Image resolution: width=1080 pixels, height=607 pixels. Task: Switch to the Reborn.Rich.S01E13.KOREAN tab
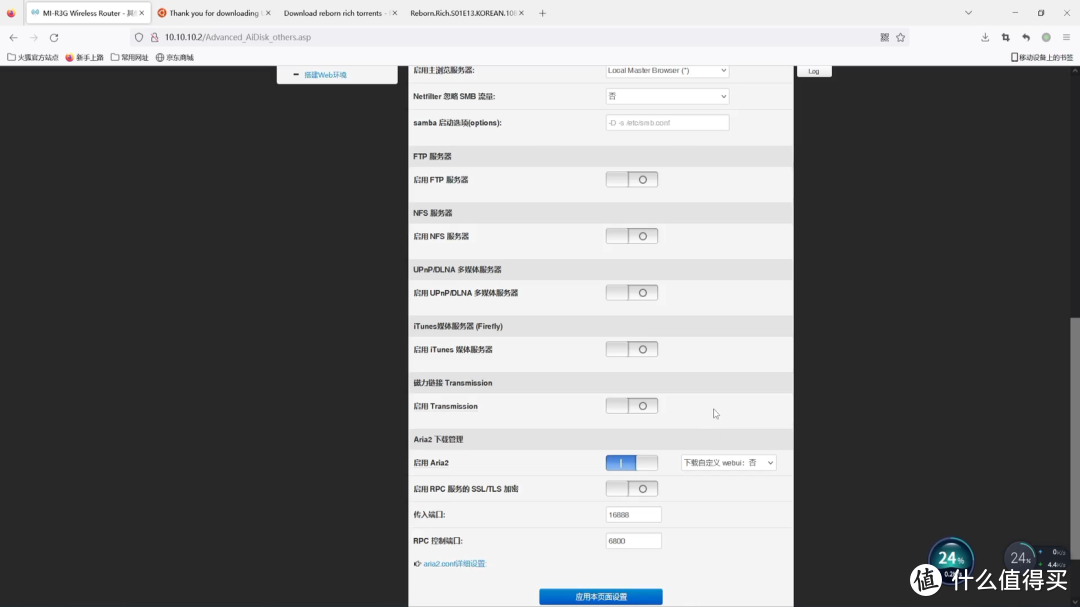click(x=462, y=13)
